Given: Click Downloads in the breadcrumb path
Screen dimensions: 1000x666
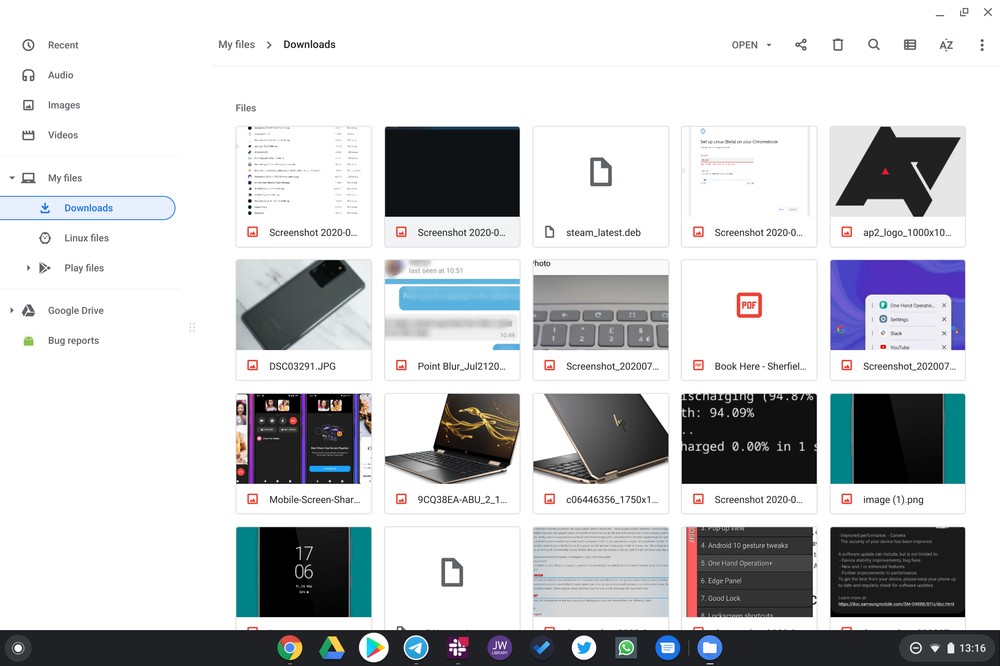Looking at the screenshot, I should click(309, 45).
